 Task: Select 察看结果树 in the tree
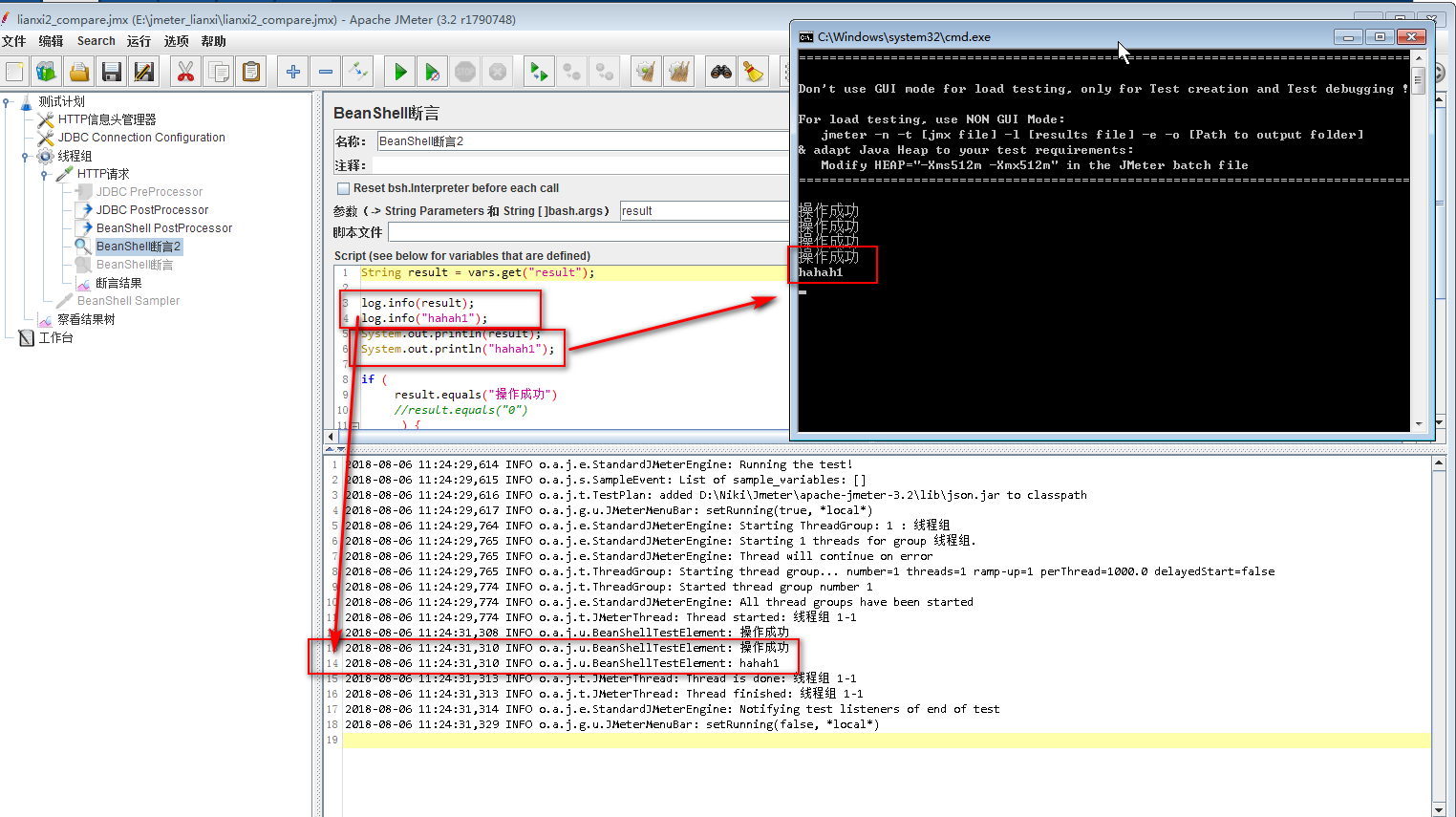pos(86,319)
